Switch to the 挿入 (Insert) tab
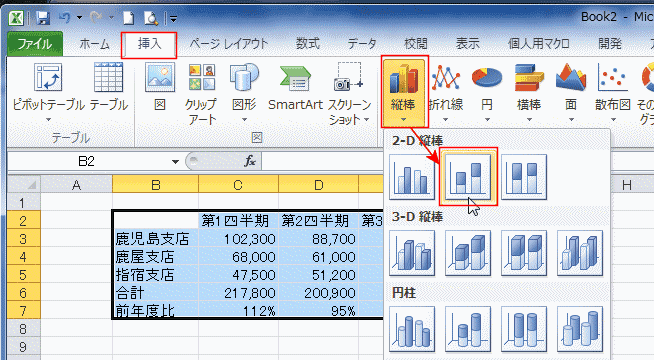 (149, 44)
